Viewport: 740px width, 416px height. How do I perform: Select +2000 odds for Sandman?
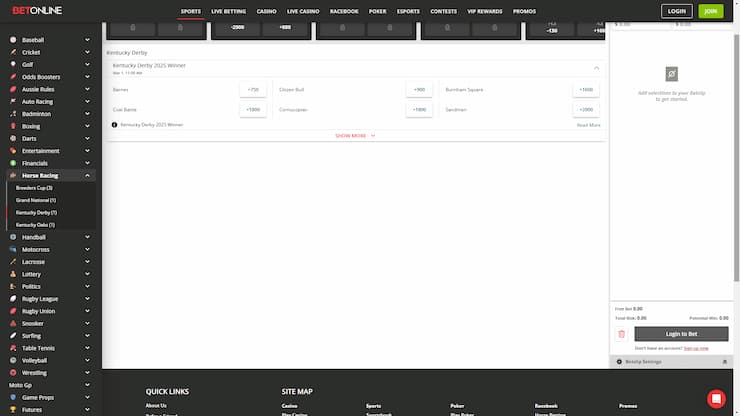click(586, 110)
